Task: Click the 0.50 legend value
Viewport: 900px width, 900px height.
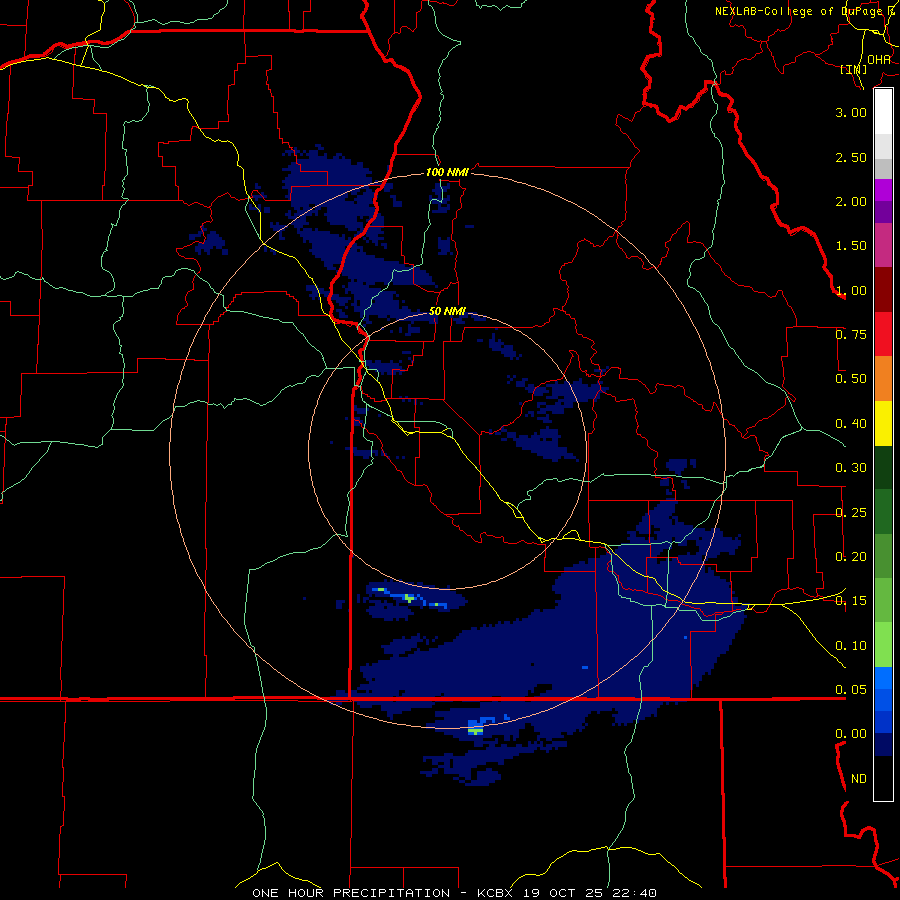Action: pyautogui.click(x=851, y=379)
